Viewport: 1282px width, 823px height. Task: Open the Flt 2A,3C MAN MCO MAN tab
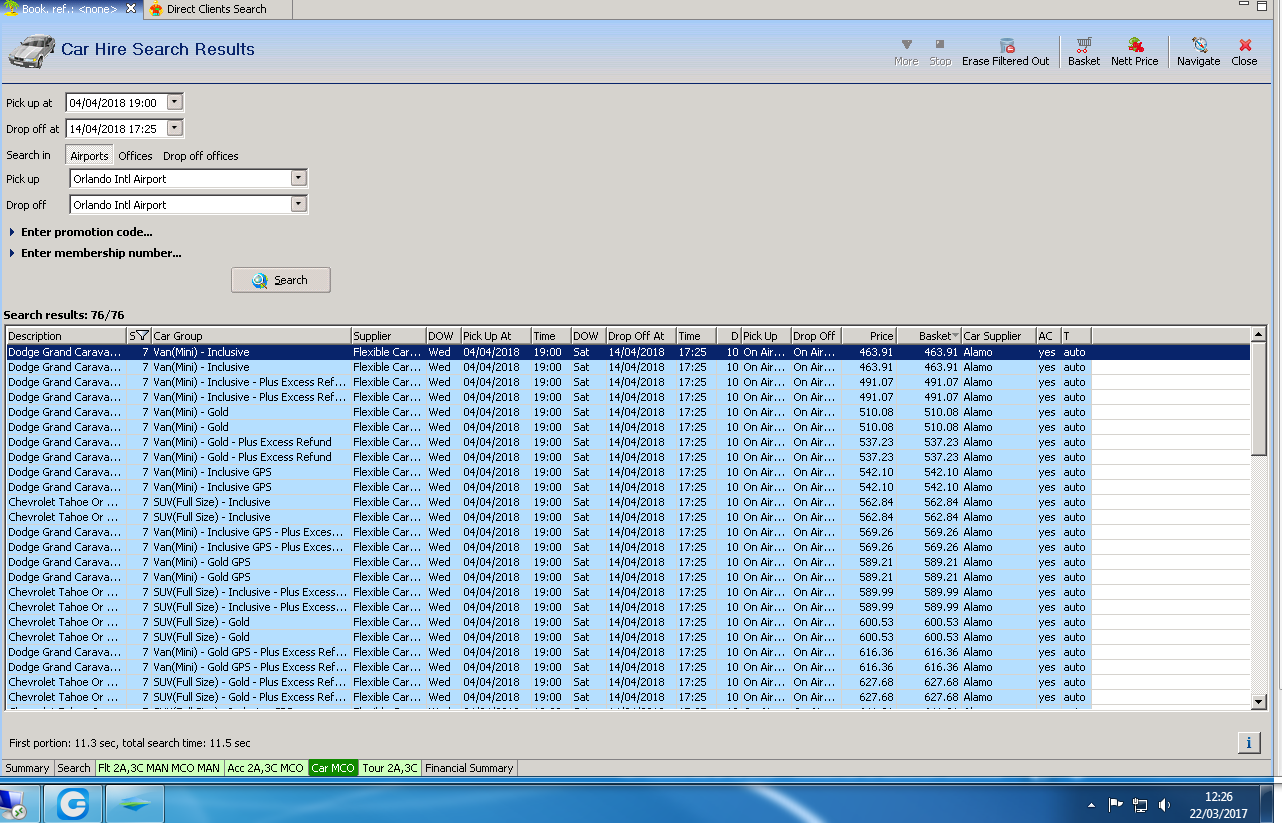[x=159, y=768]
